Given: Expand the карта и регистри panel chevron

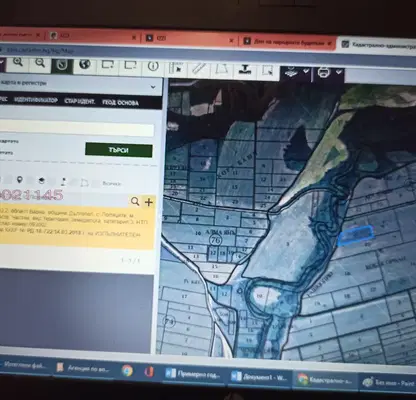Looking at the screenshot, I should point(153,87).
